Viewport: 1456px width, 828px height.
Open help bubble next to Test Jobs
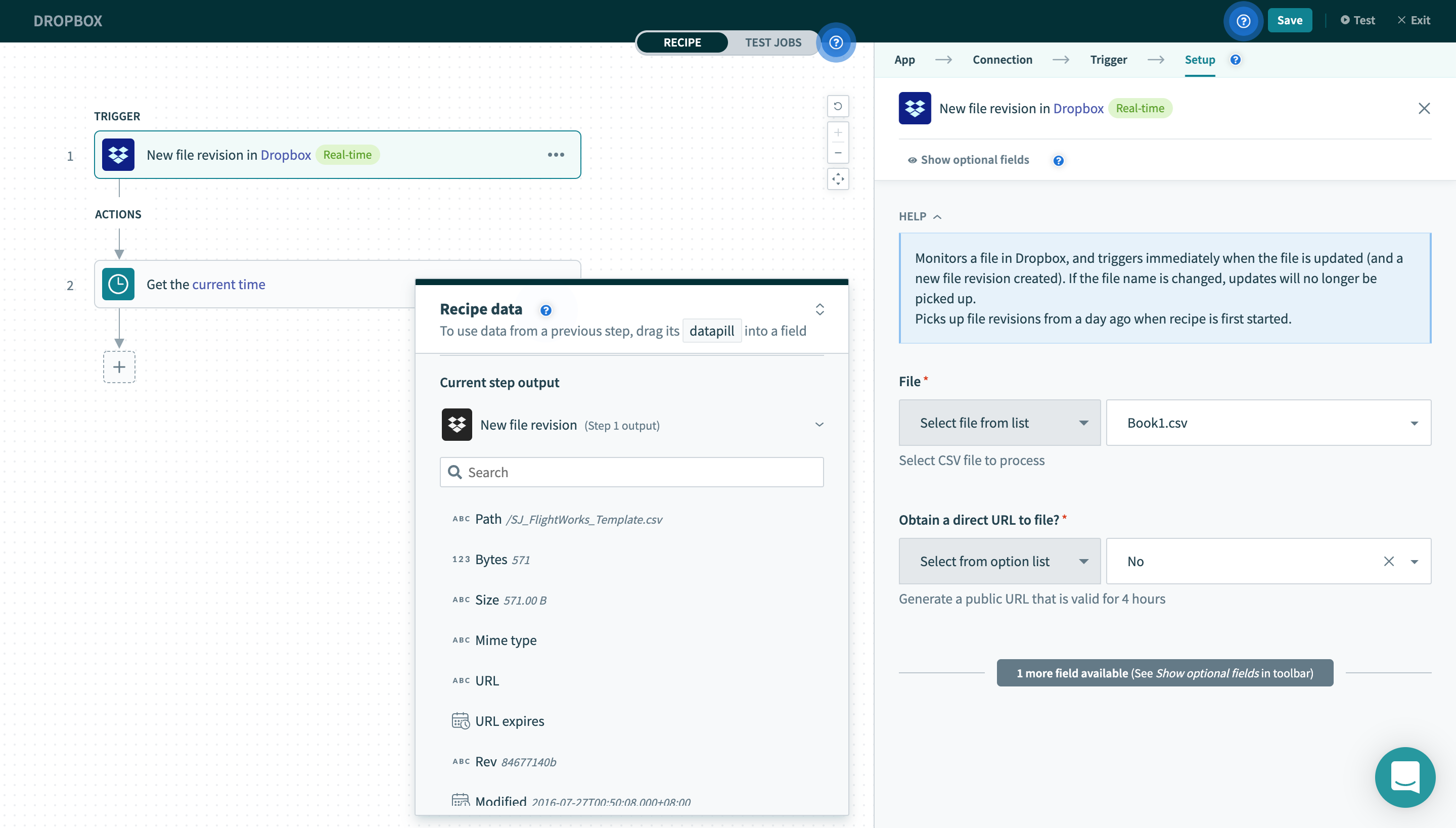[836, 42]
